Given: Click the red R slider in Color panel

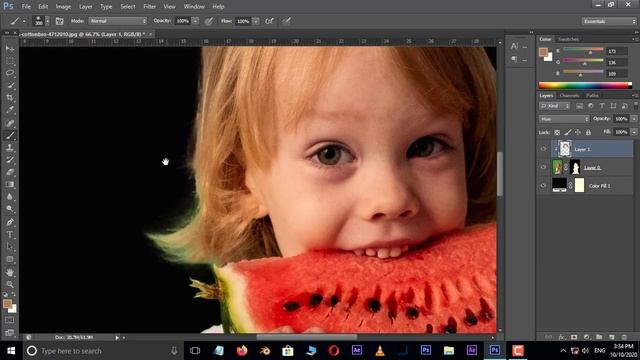Looking at the screenshot, I should click(583, 50).
